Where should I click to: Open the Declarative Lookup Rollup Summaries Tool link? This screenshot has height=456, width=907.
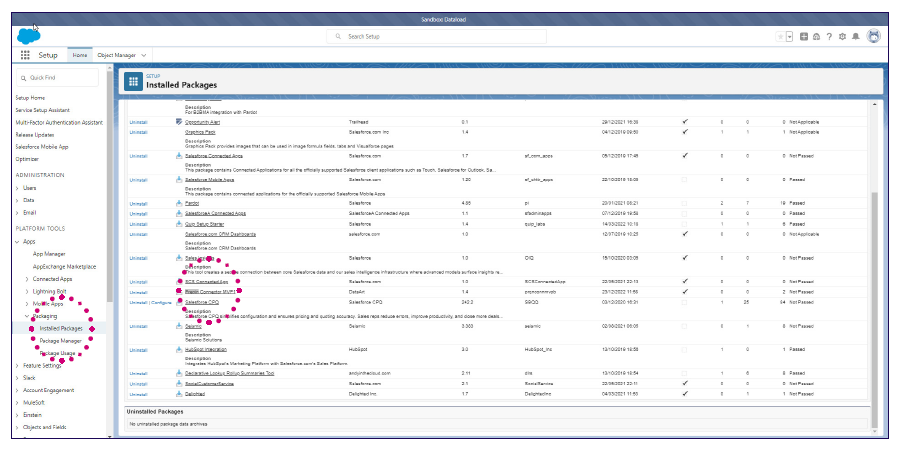pos(230,373)
